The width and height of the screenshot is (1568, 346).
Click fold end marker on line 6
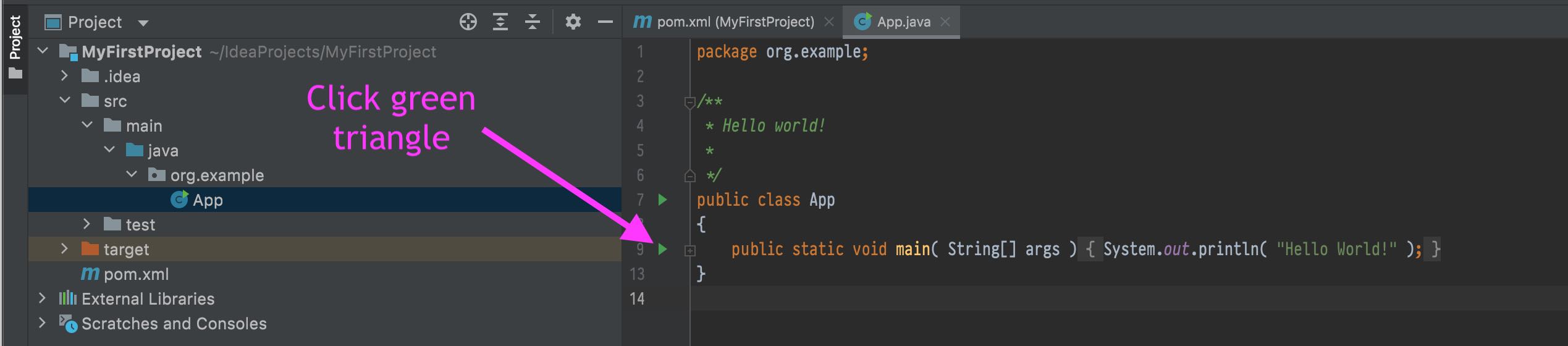click(690, 176)
